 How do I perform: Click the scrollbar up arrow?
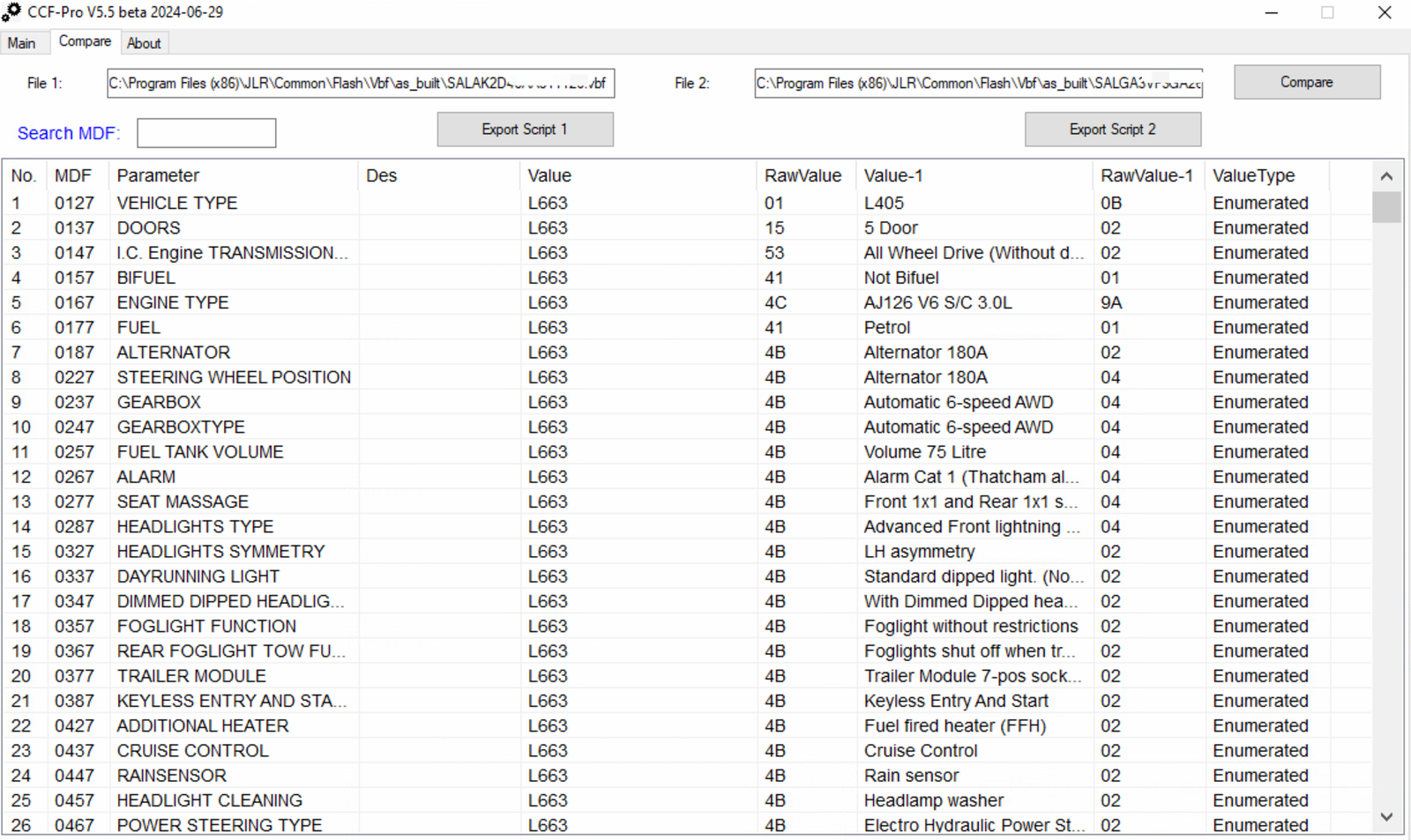pos(1386,176)
